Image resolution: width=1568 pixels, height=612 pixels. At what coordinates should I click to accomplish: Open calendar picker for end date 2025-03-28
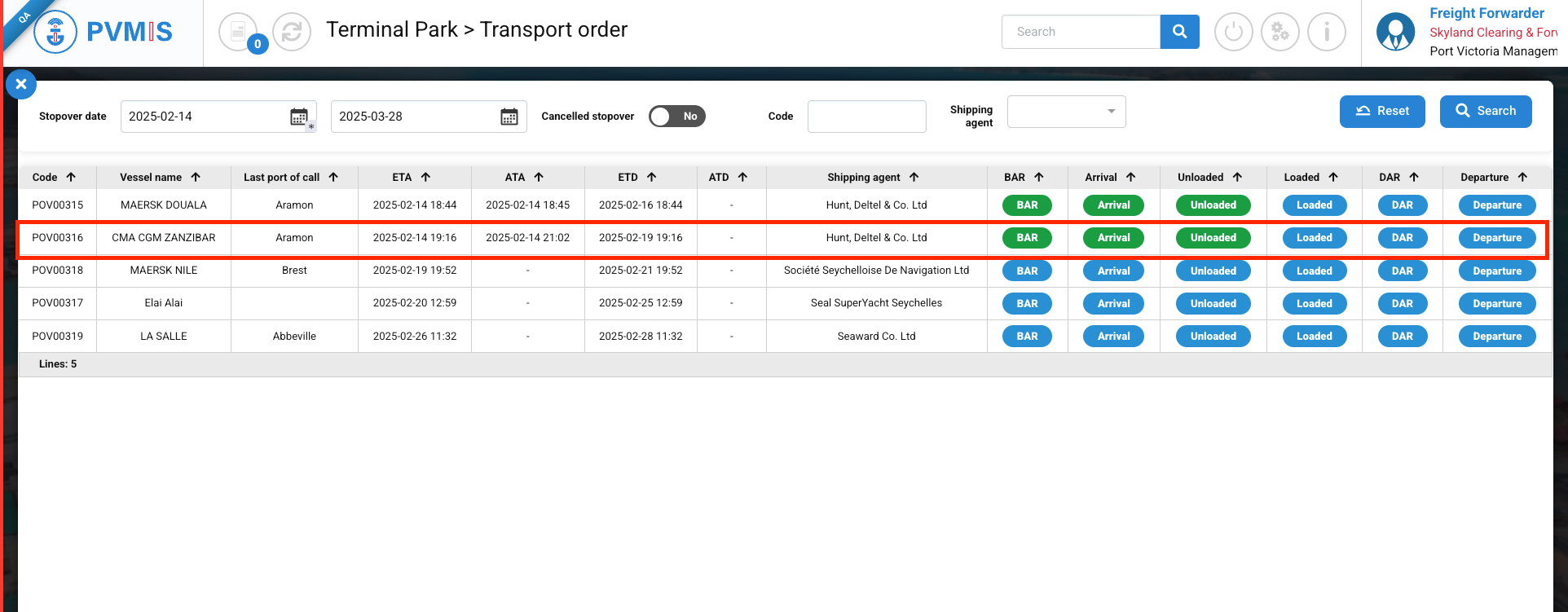(x=509, y=117)
